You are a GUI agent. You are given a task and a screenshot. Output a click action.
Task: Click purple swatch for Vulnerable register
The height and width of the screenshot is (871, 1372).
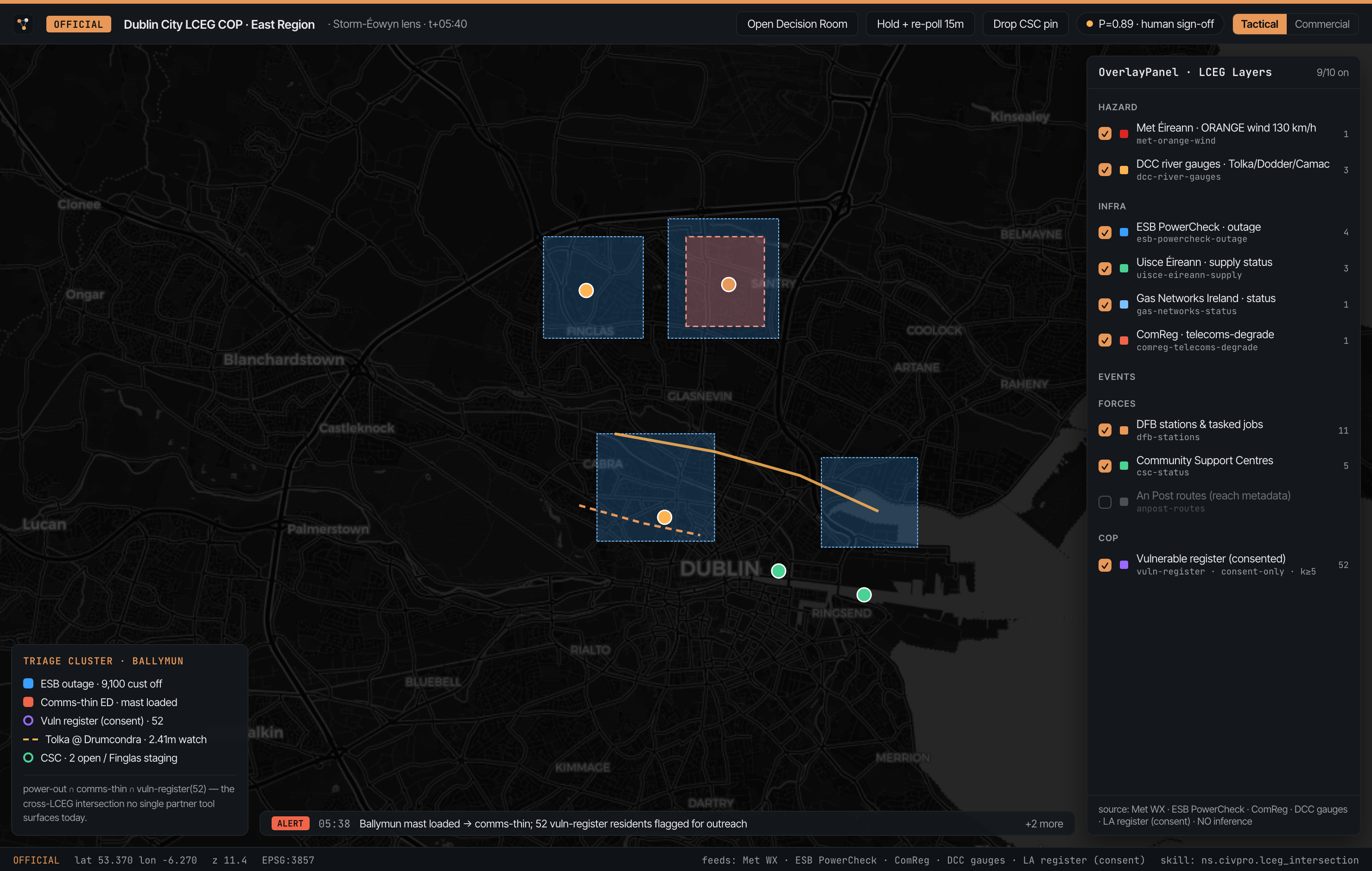[x=1124, y=565]
